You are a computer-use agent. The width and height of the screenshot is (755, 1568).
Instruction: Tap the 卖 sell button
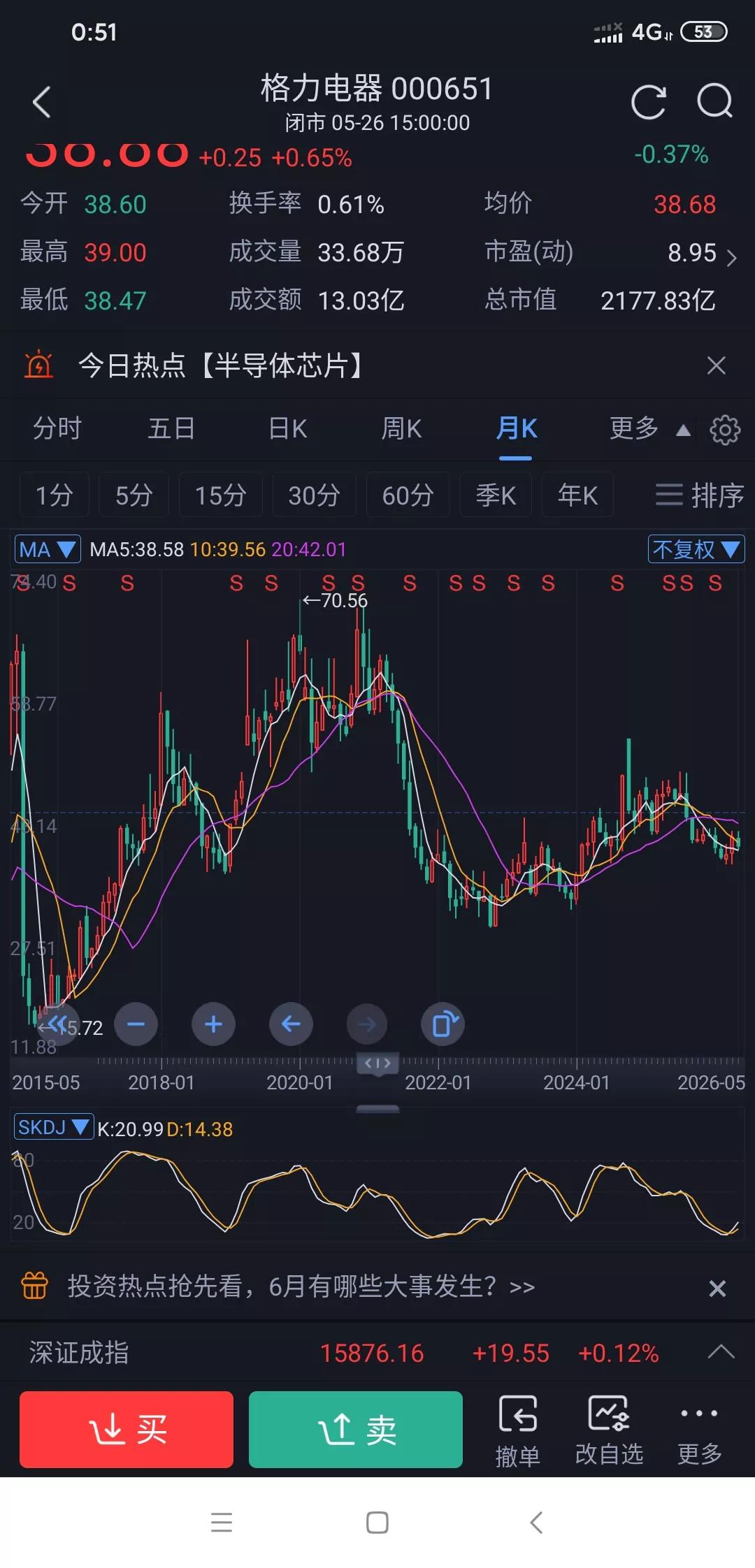356,1430
